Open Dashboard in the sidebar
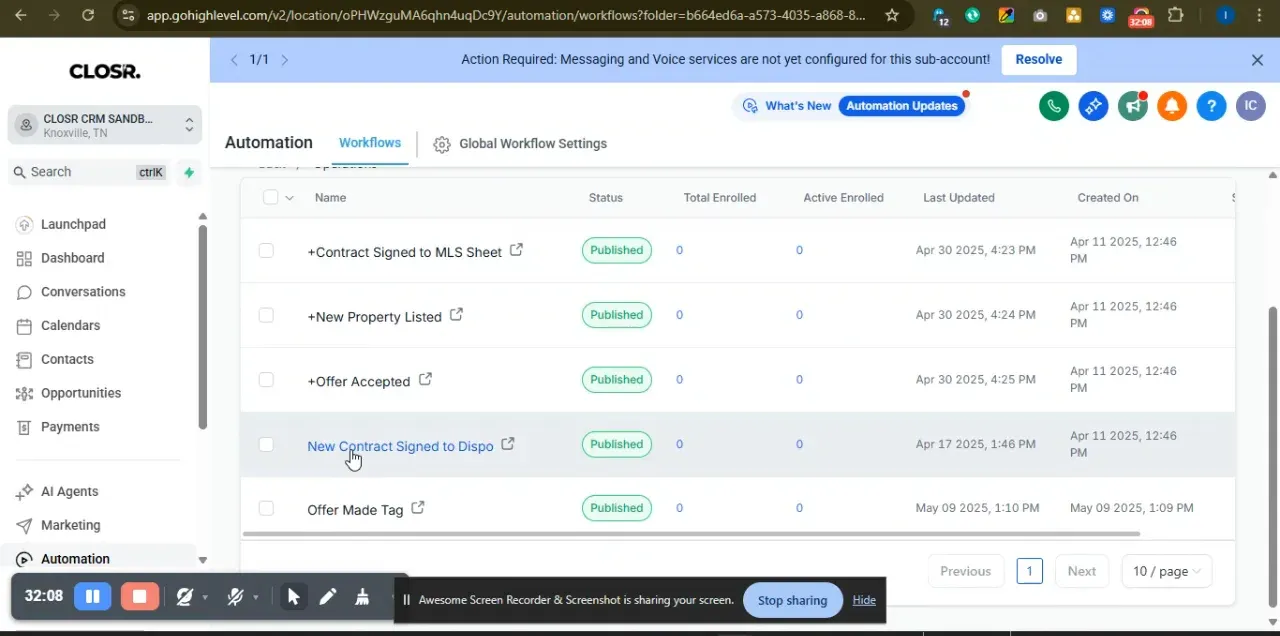1280x636 pixels. (x=72, y=258)
